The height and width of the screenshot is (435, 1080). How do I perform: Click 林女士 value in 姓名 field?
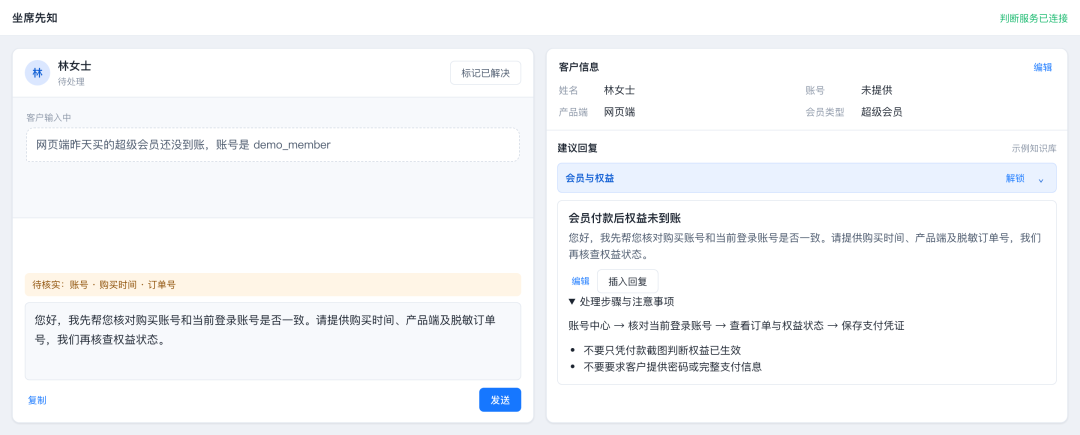point(619,90)
